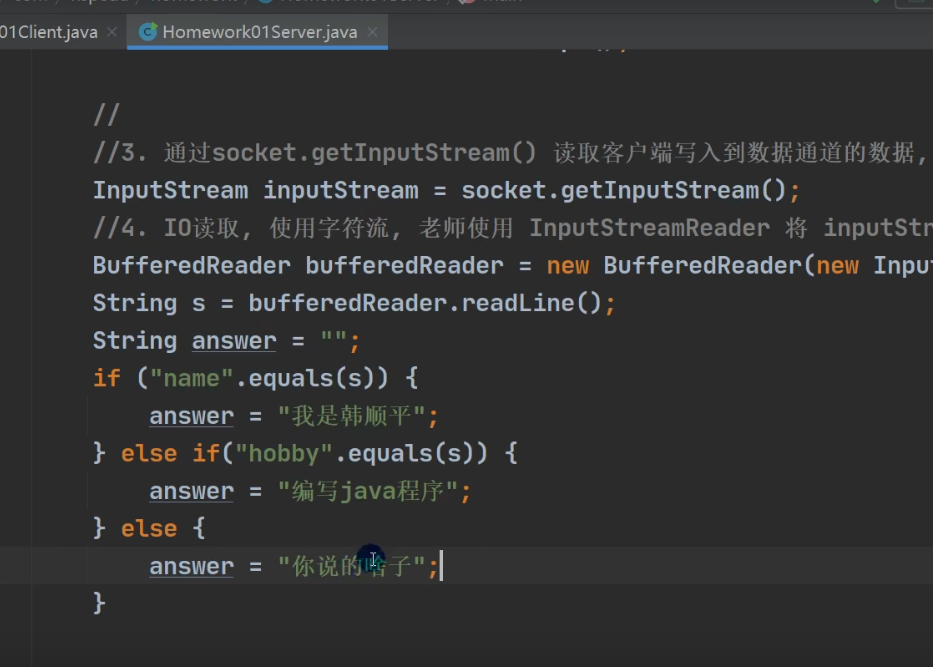Click the 'String answer = "";' line
The height and width of the screenshot is (667, 933).
tap(226, 341)
